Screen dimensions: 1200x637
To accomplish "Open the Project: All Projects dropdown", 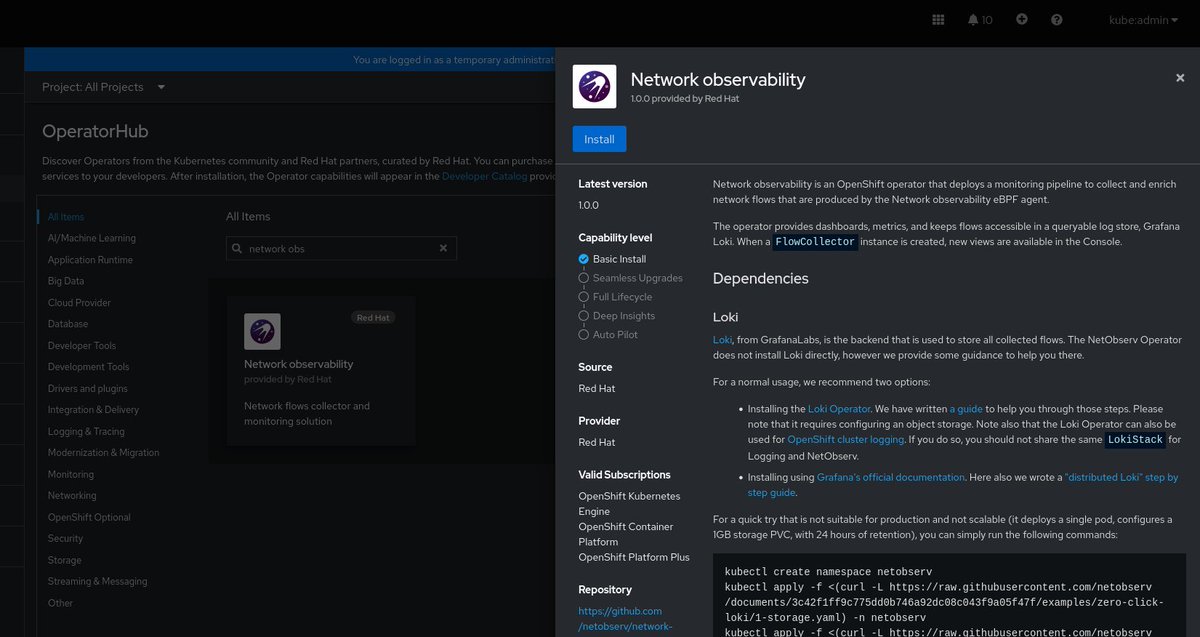I will 104,87.
